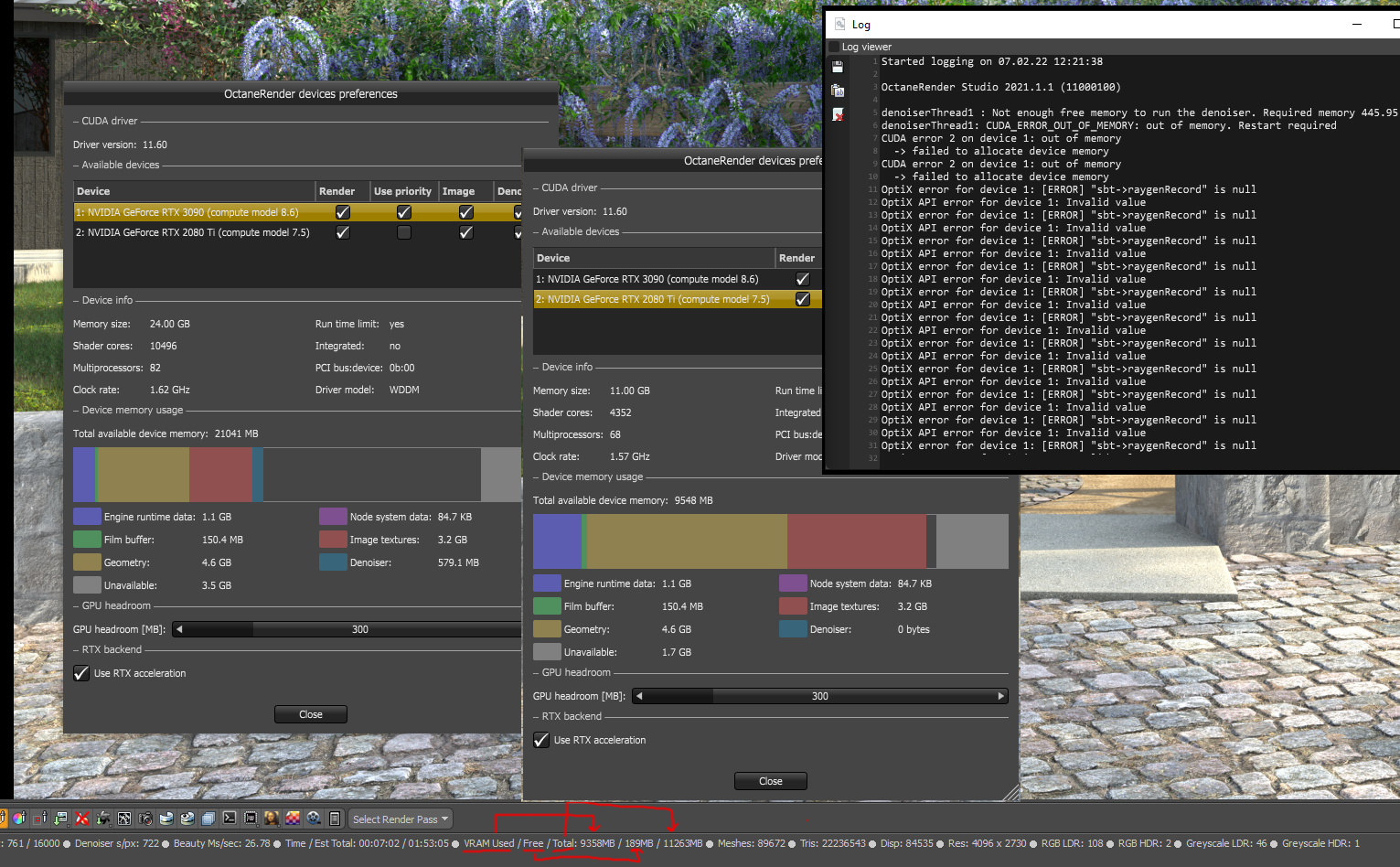
Task: Click the film reel icon
Action: click(x=314, y=819)
